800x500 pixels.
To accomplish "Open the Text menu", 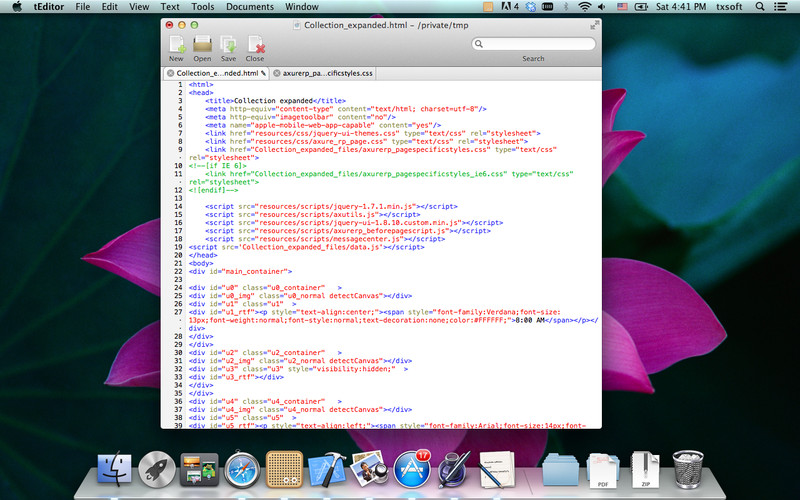I will [170, 7].
